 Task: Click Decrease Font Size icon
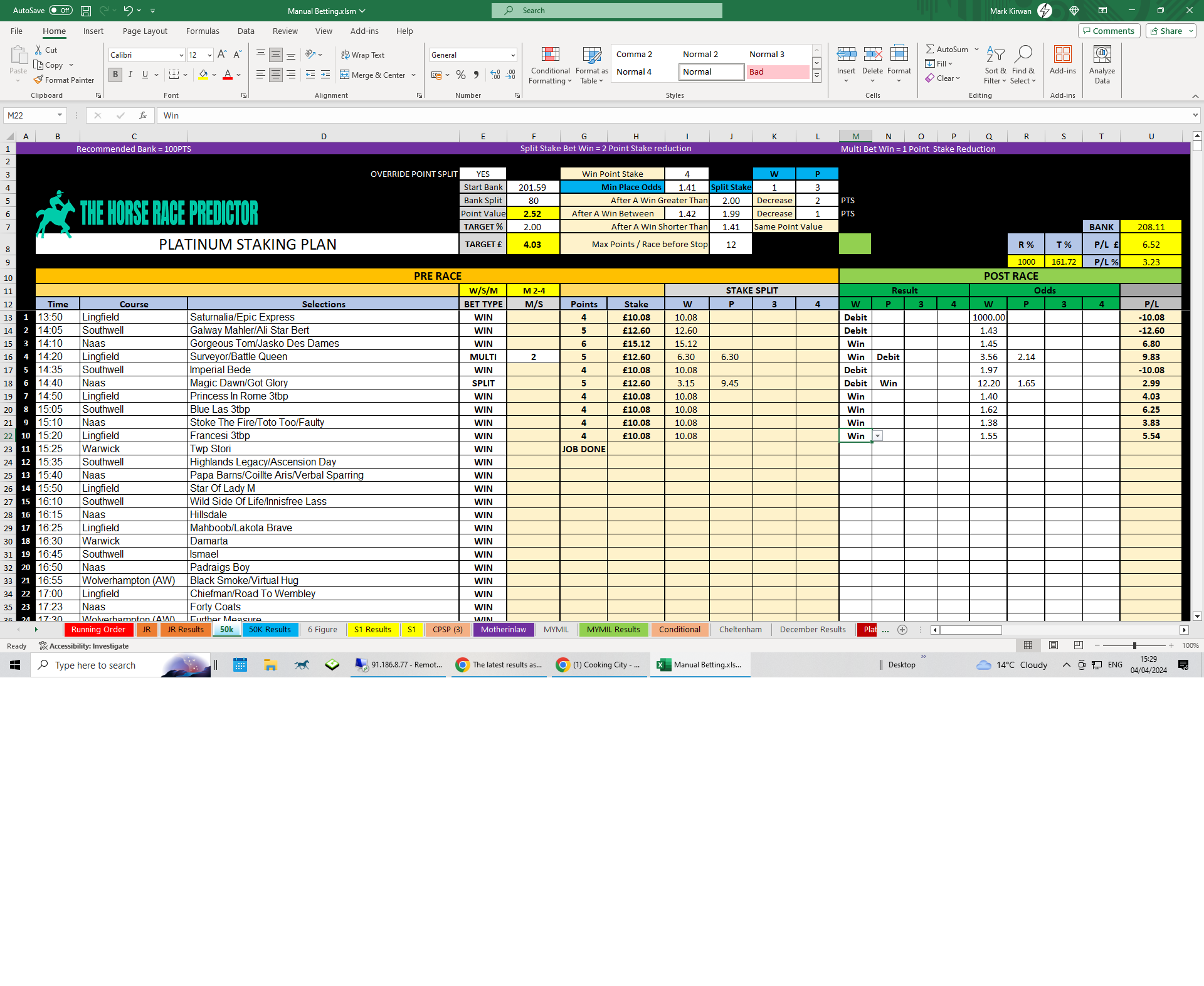tap(237, 55)
